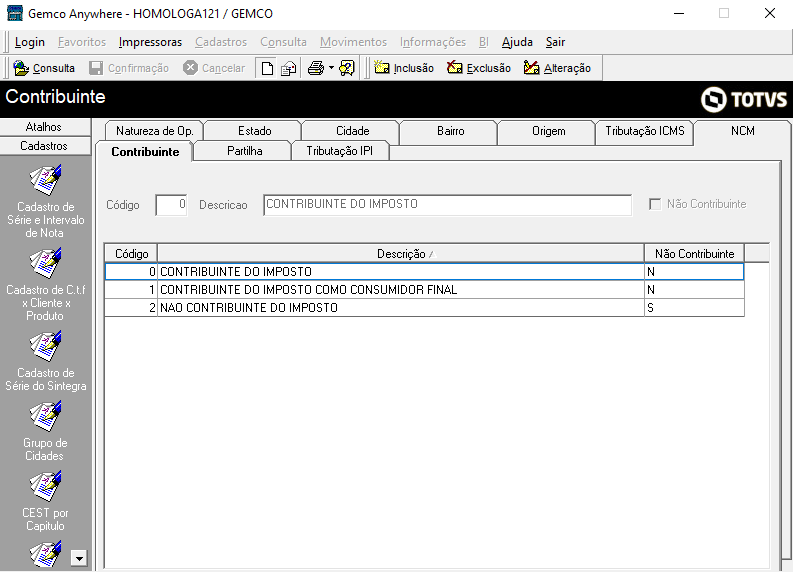
Task: Open Cadastro de C.t.f x Cliente x Produto shortcut
Action: (46, 284)
